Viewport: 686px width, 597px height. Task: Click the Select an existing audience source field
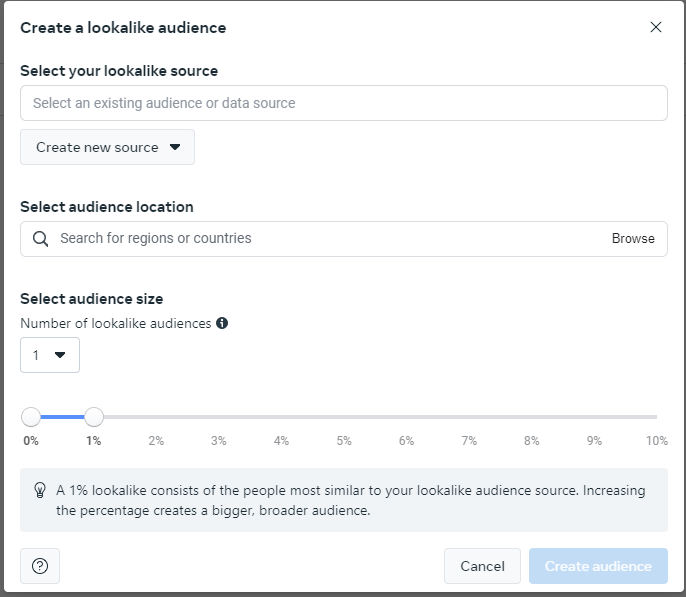tap(344, 103)
